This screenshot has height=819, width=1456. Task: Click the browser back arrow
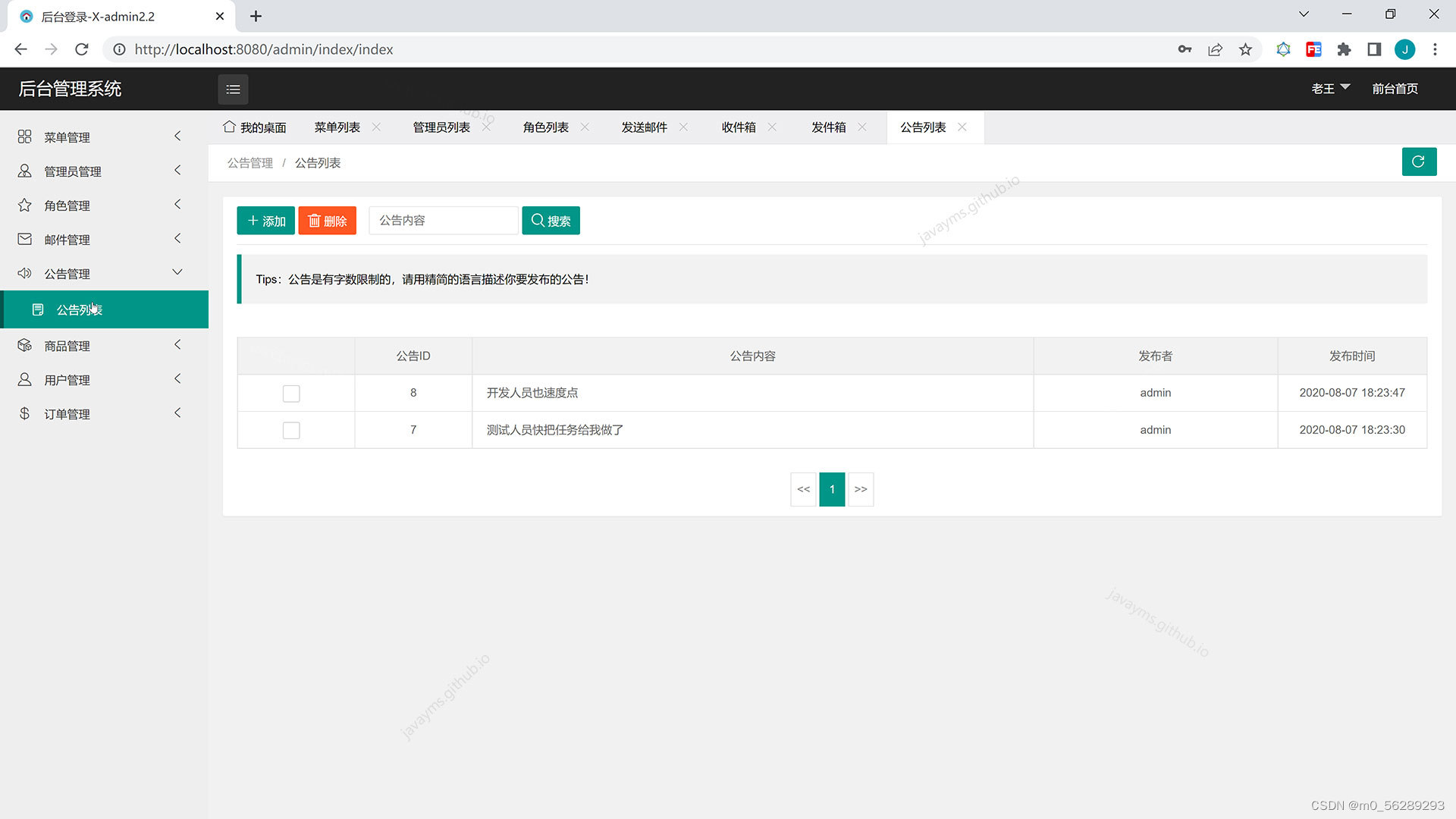(20, 49)
